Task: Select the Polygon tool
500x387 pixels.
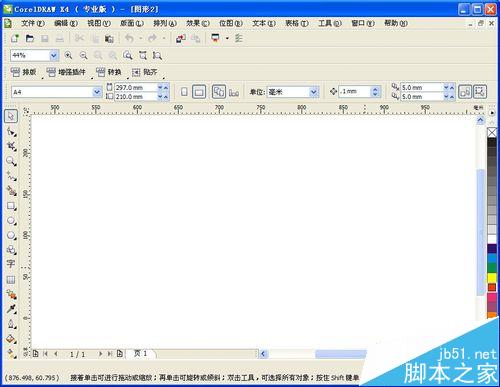Action: 11,235
